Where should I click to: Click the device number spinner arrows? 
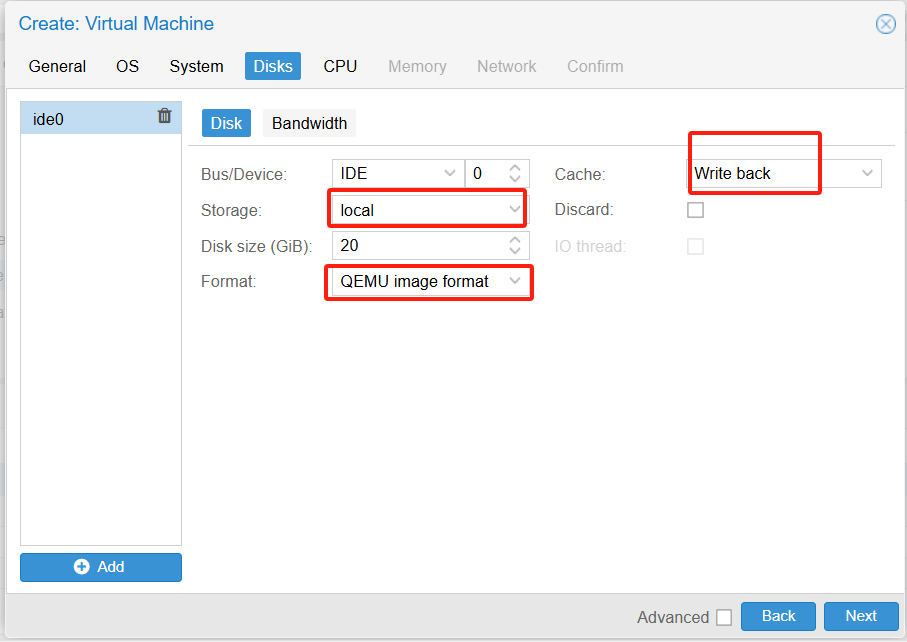coord(515,174)
